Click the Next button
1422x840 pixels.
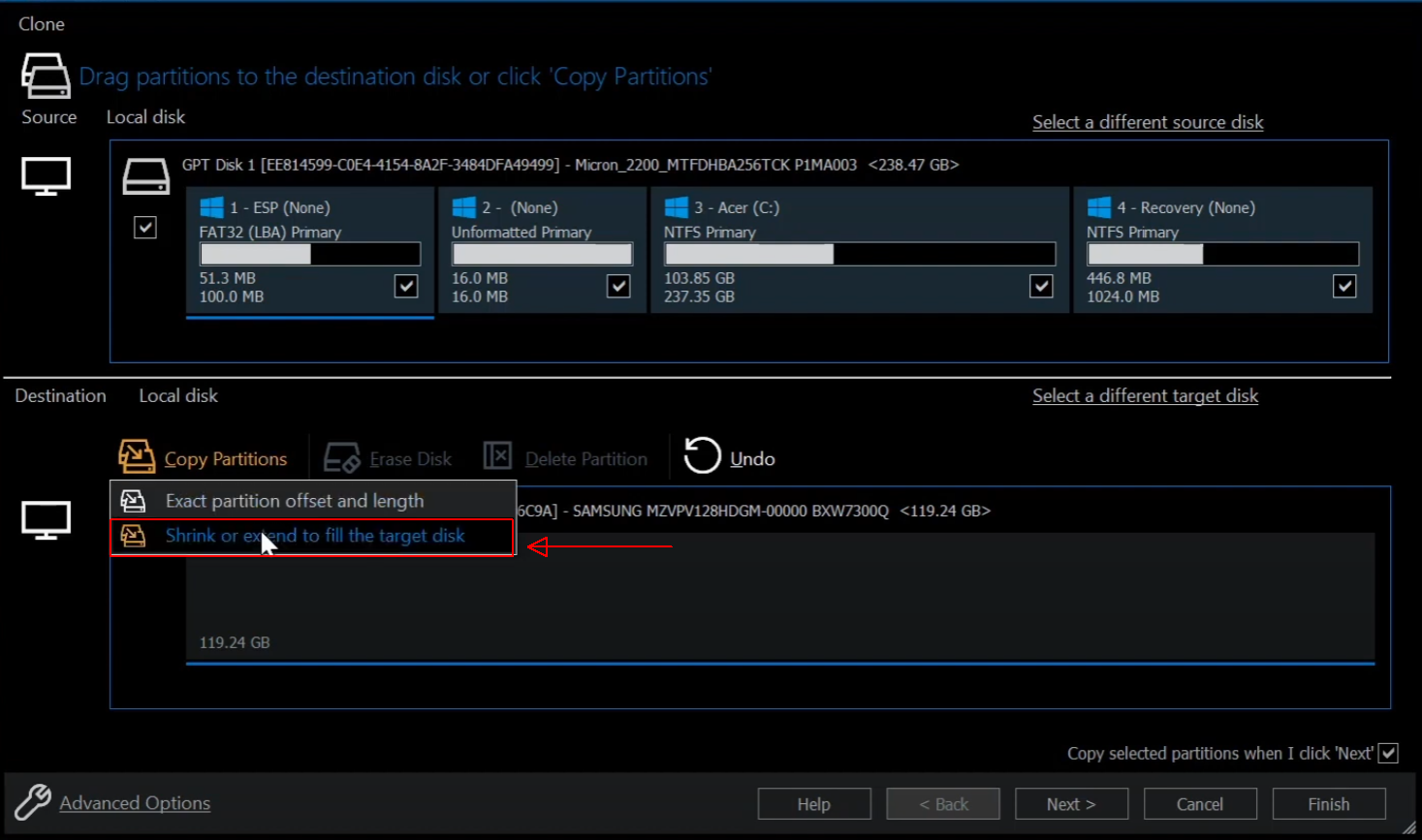(x=1071, y=804)
